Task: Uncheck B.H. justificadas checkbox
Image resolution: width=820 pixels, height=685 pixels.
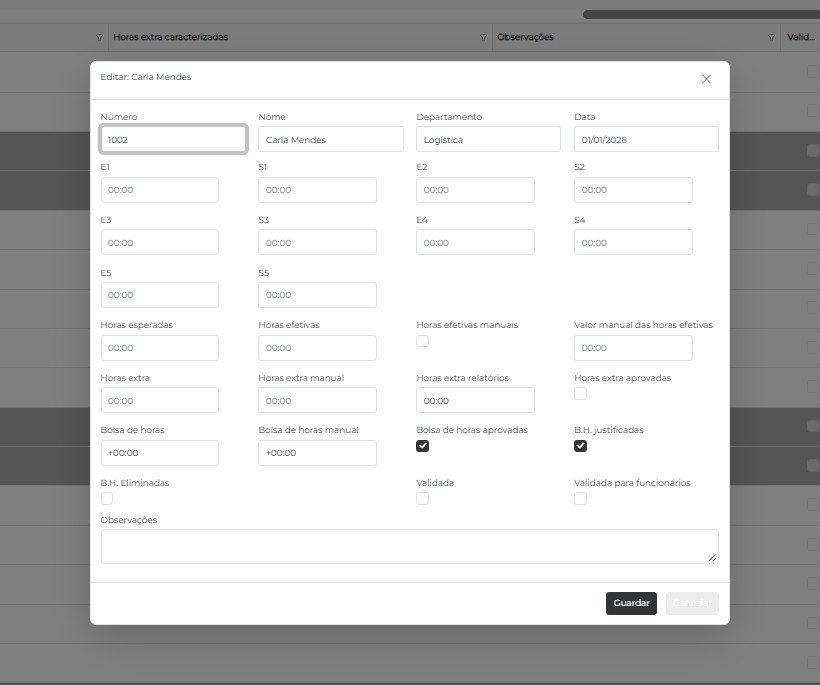Action: (x=580, y=446)
